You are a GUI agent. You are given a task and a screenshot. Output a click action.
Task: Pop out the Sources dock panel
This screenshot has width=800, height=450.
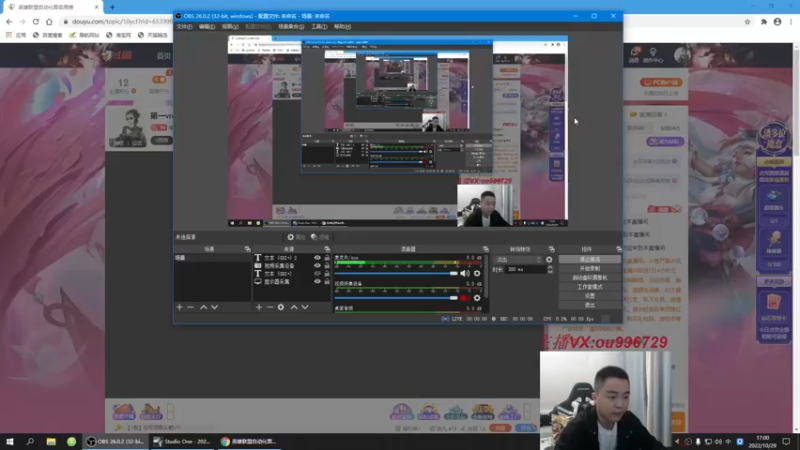coord(327,249)
